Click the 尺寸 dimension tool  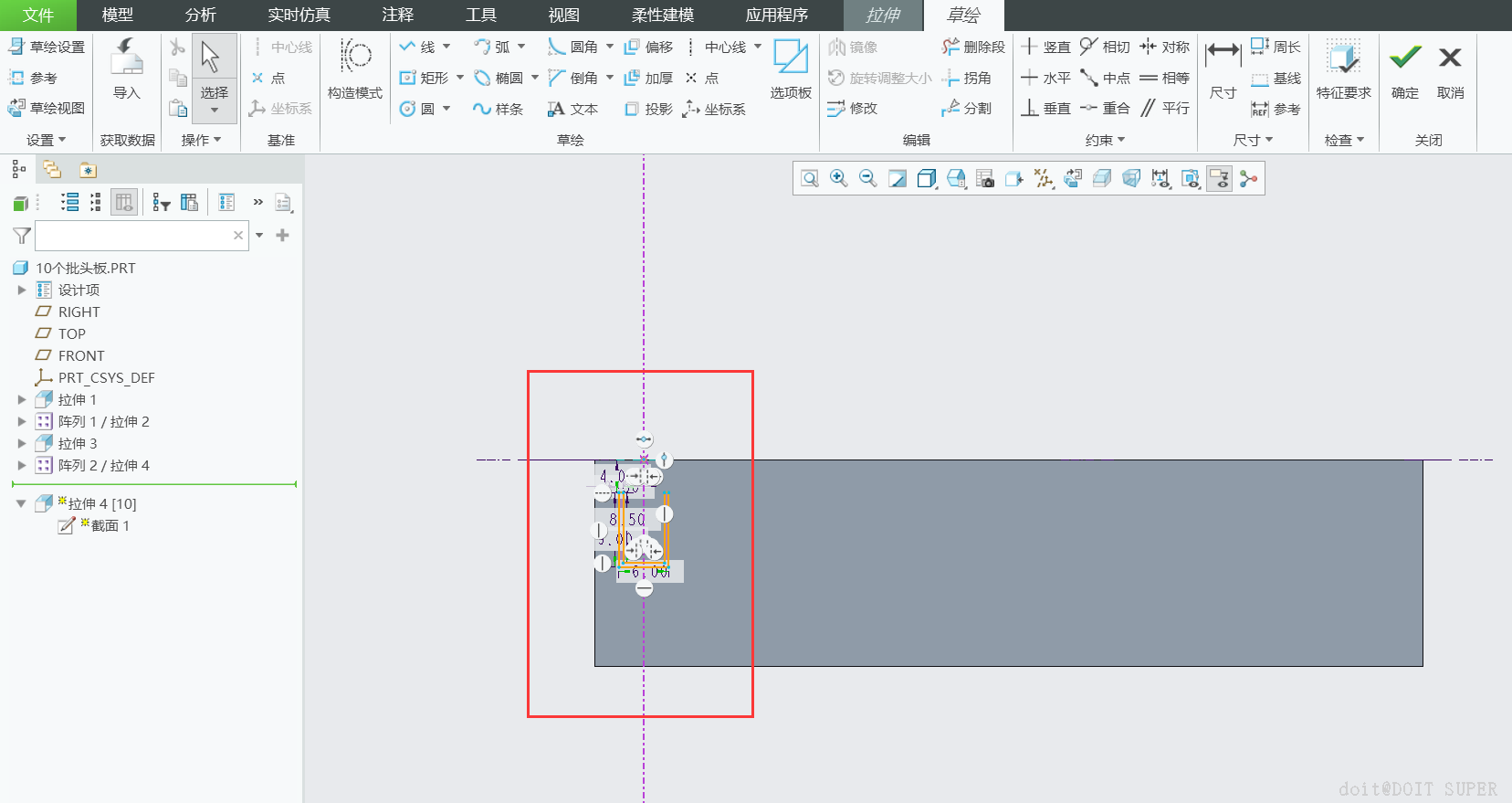1223,69
